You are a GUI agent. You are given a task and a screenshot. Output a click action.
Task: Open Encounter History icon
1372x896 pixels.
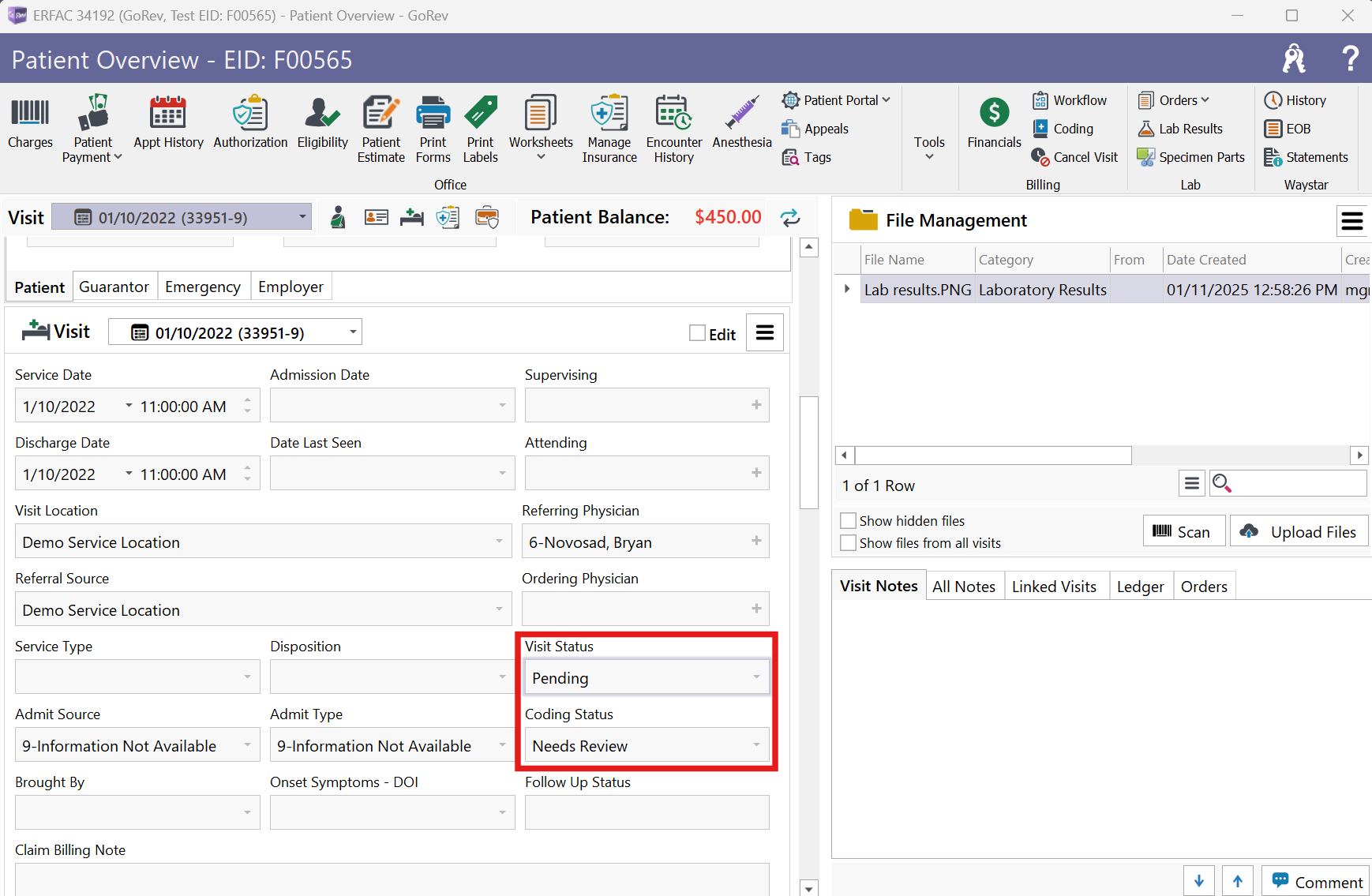point(674,129)
